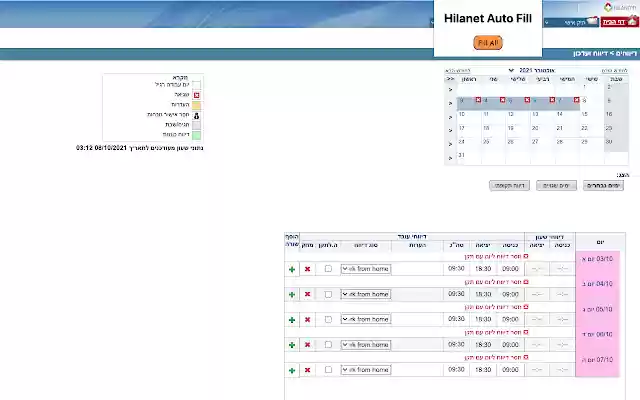Click the orange Fill All button
Image resolution: width=640 pixels, height=400 pixels.
pyautogui.click(x=488, y=43)
